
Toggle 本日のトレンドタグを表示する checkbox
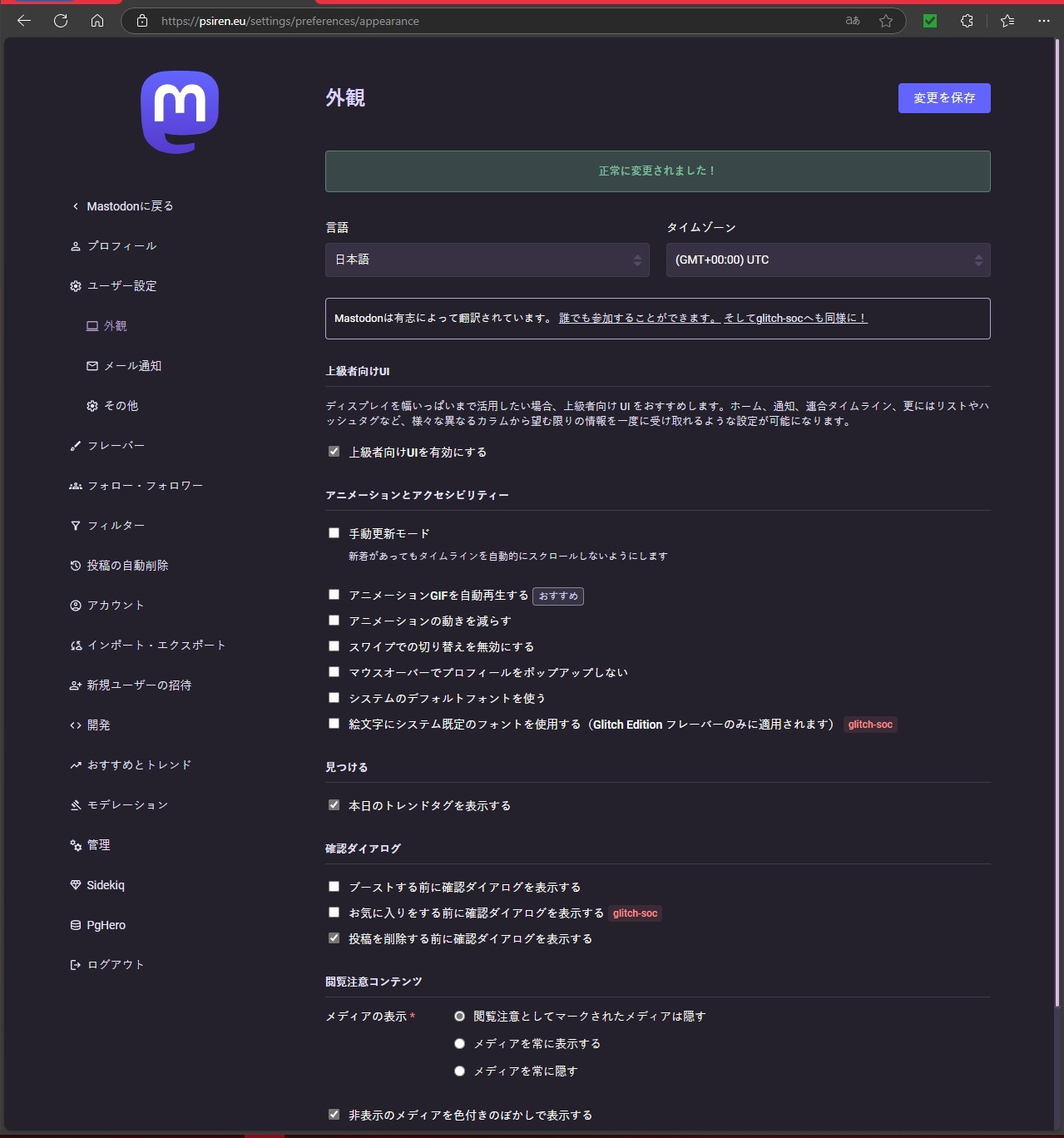[x=334, y=805]
